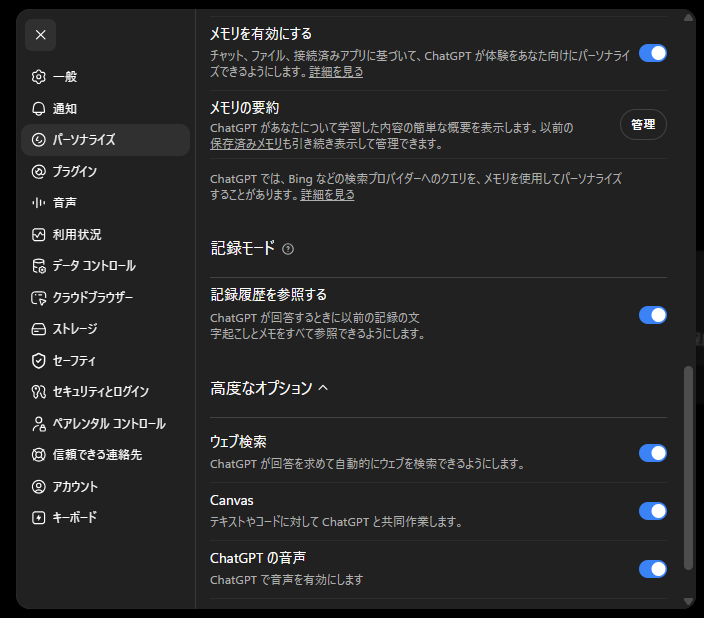Viewport: 704px width, 618px height.
Task: Click the メモリを有効にする heading
Action: (x=261, y=34)
